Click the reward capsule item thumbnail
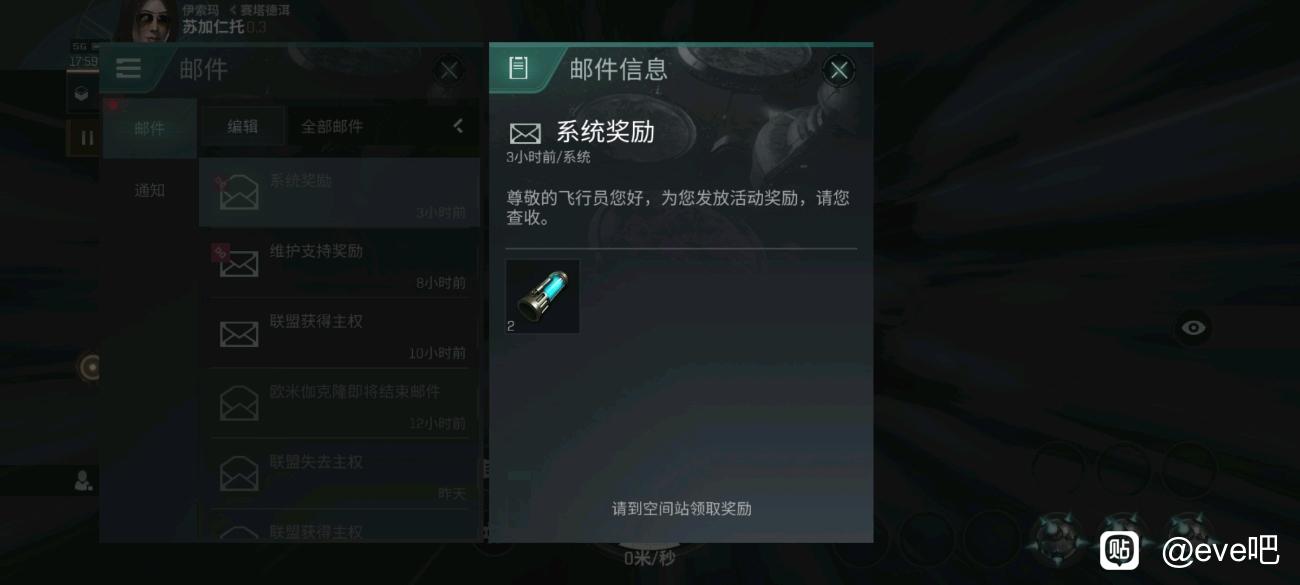 [543, 297]
